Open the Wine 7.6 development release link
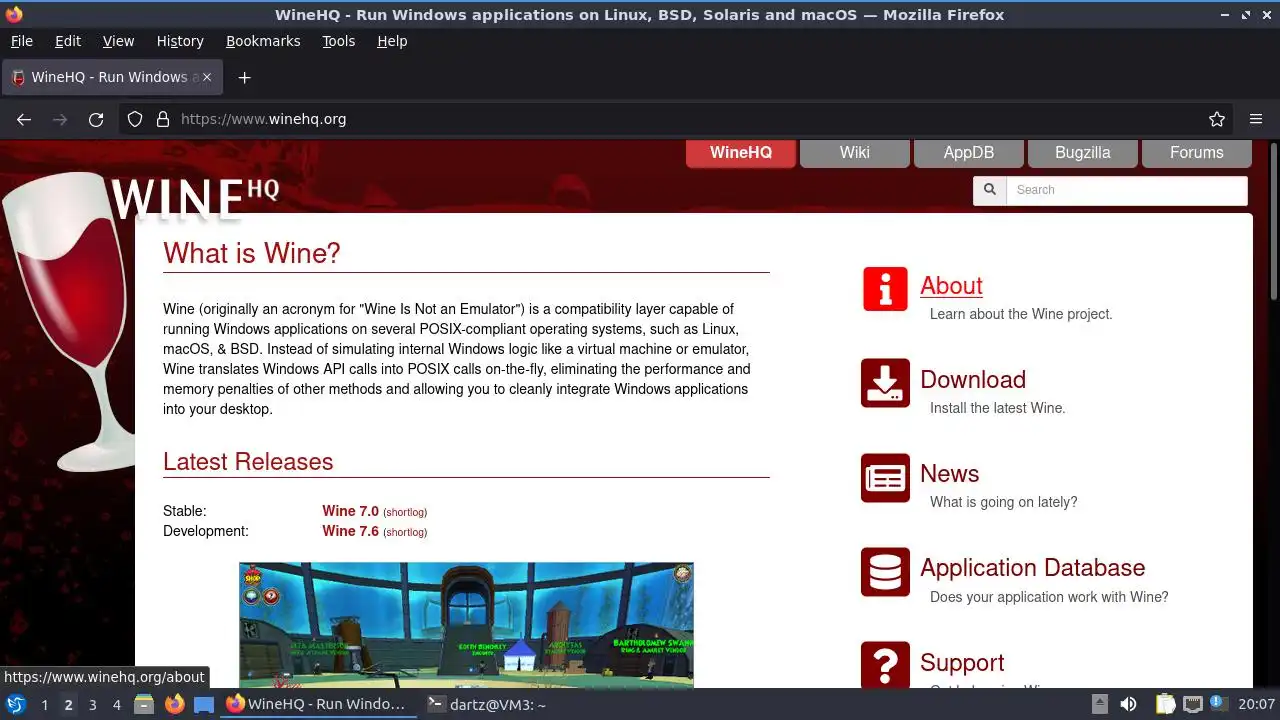This screenshot has width=1280, height=720. click(x=350, y=531)
